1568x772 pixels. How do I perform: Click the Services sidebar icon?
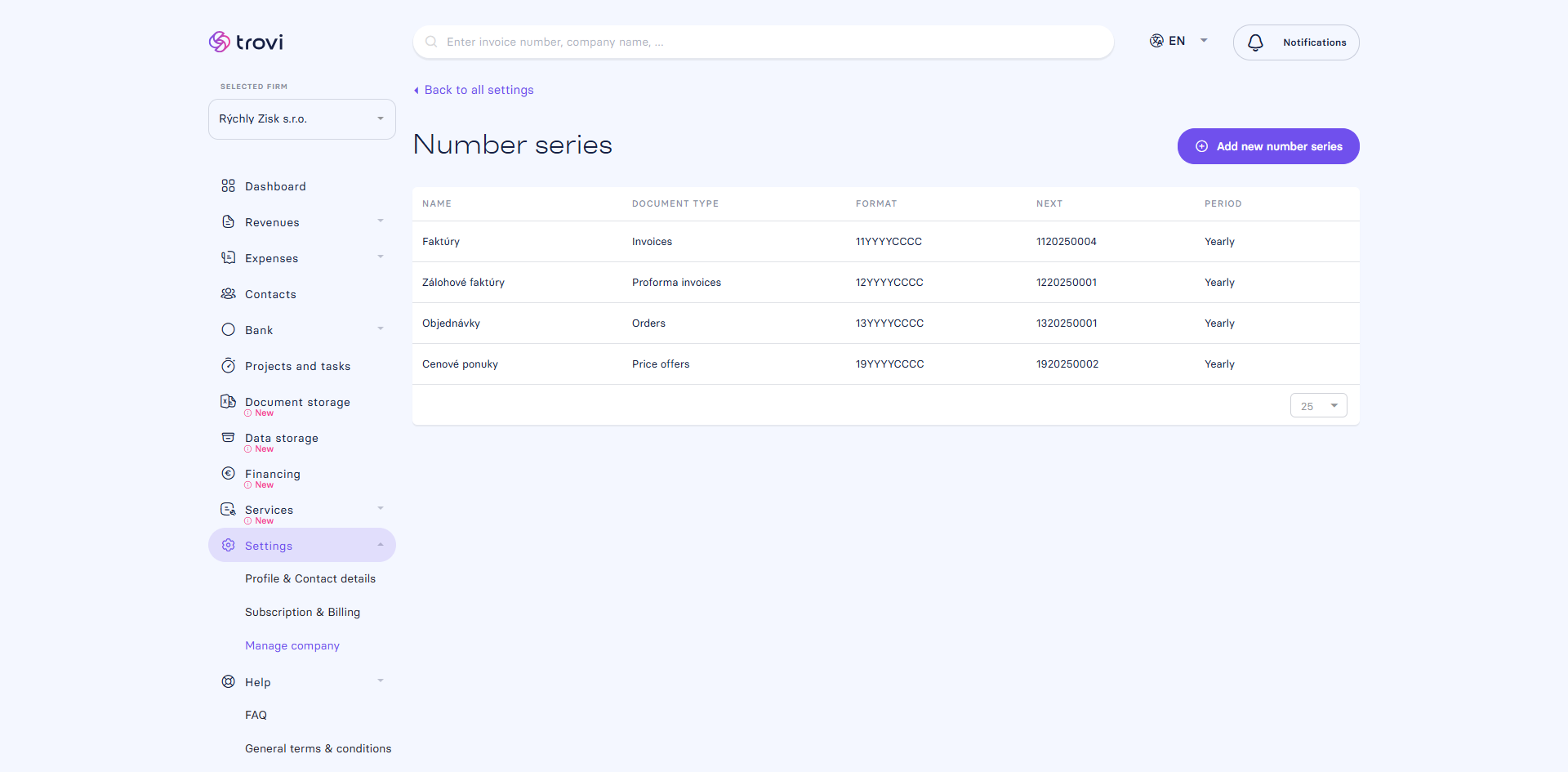(228, 510)
